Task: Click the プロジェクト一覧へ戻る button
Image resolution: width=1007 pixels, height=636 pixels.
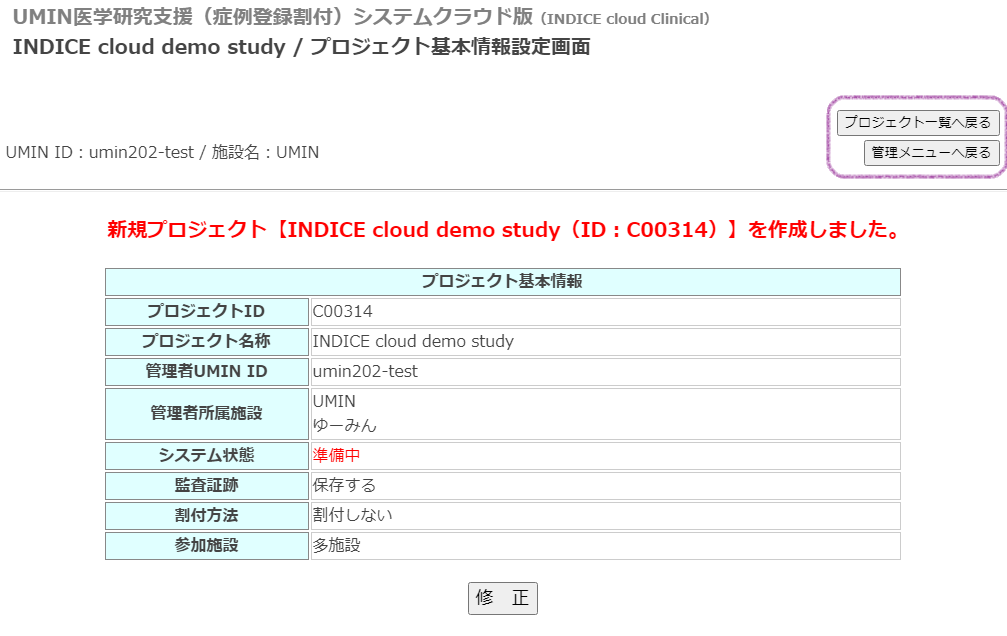Action: tap(917, 122)
